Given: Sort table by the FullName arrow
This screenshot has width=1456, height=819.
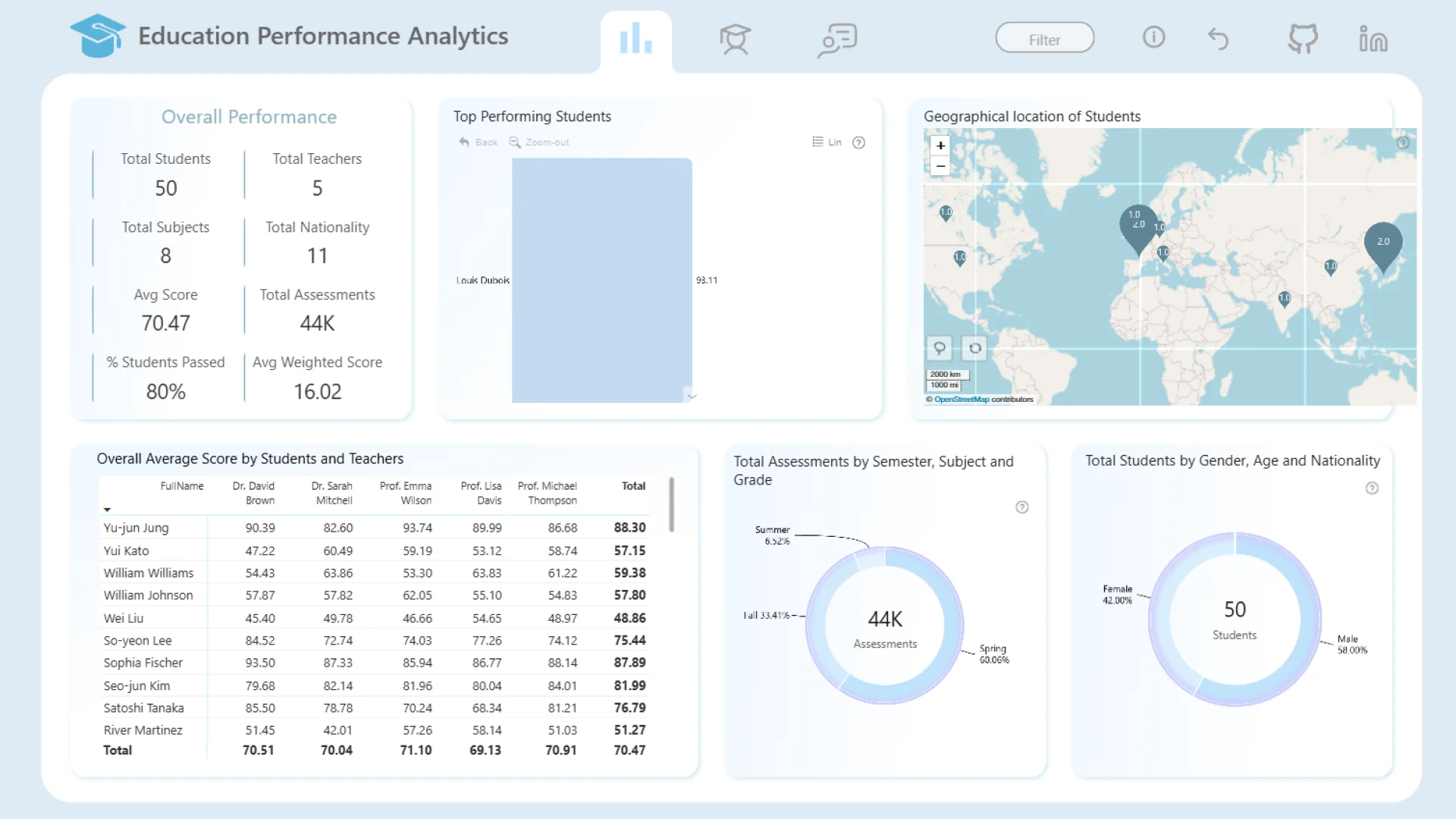Looking at the screenshot, I should (107, 510).
